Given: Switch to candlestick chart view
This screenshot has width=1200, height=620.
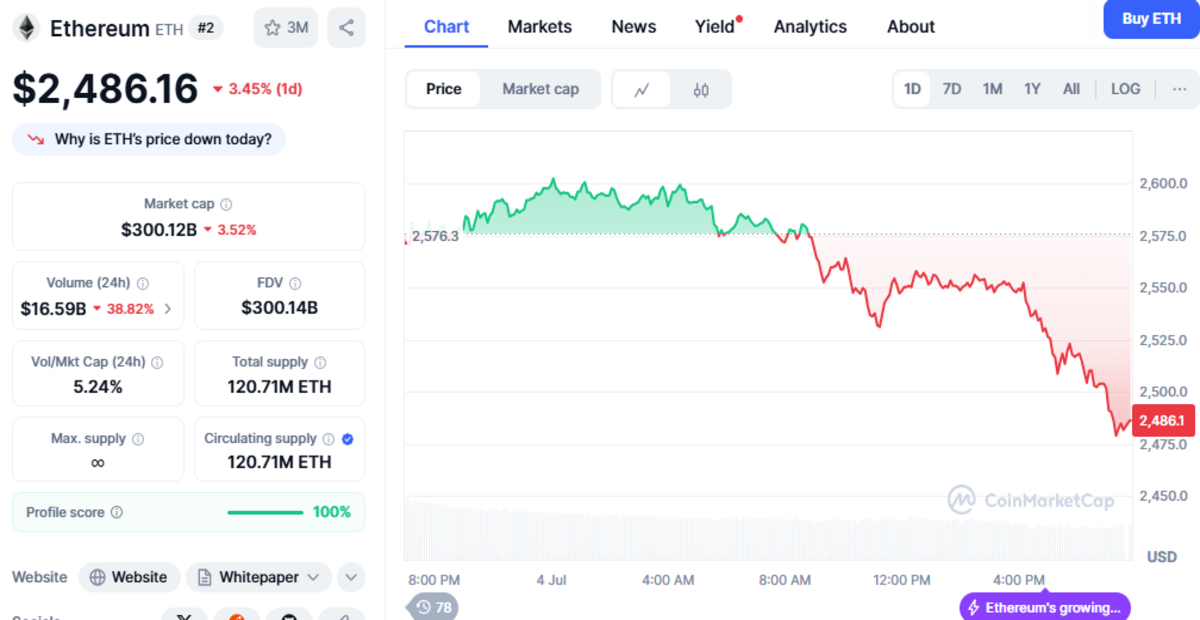Looking at the screenshot, I should pyautogui.click(x=701, y=89).
